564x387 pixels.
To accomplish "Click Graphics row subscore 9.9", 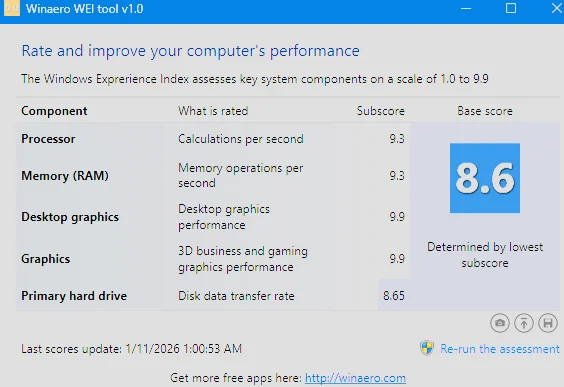I will pyautogui.click(x=397, y=259).
